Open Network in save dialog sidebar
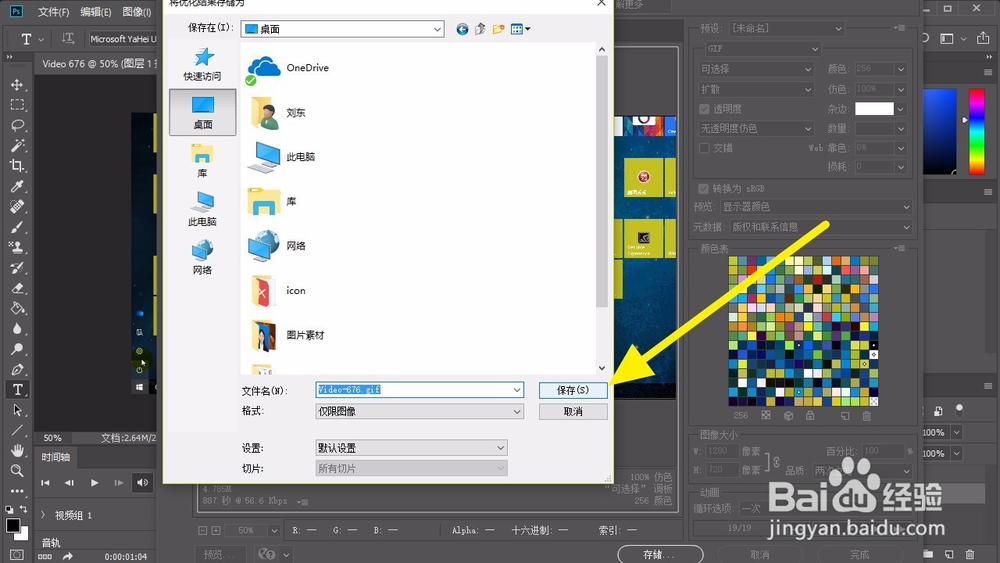Viewport: 1000px width, 563px height. (x=202, y=258)
